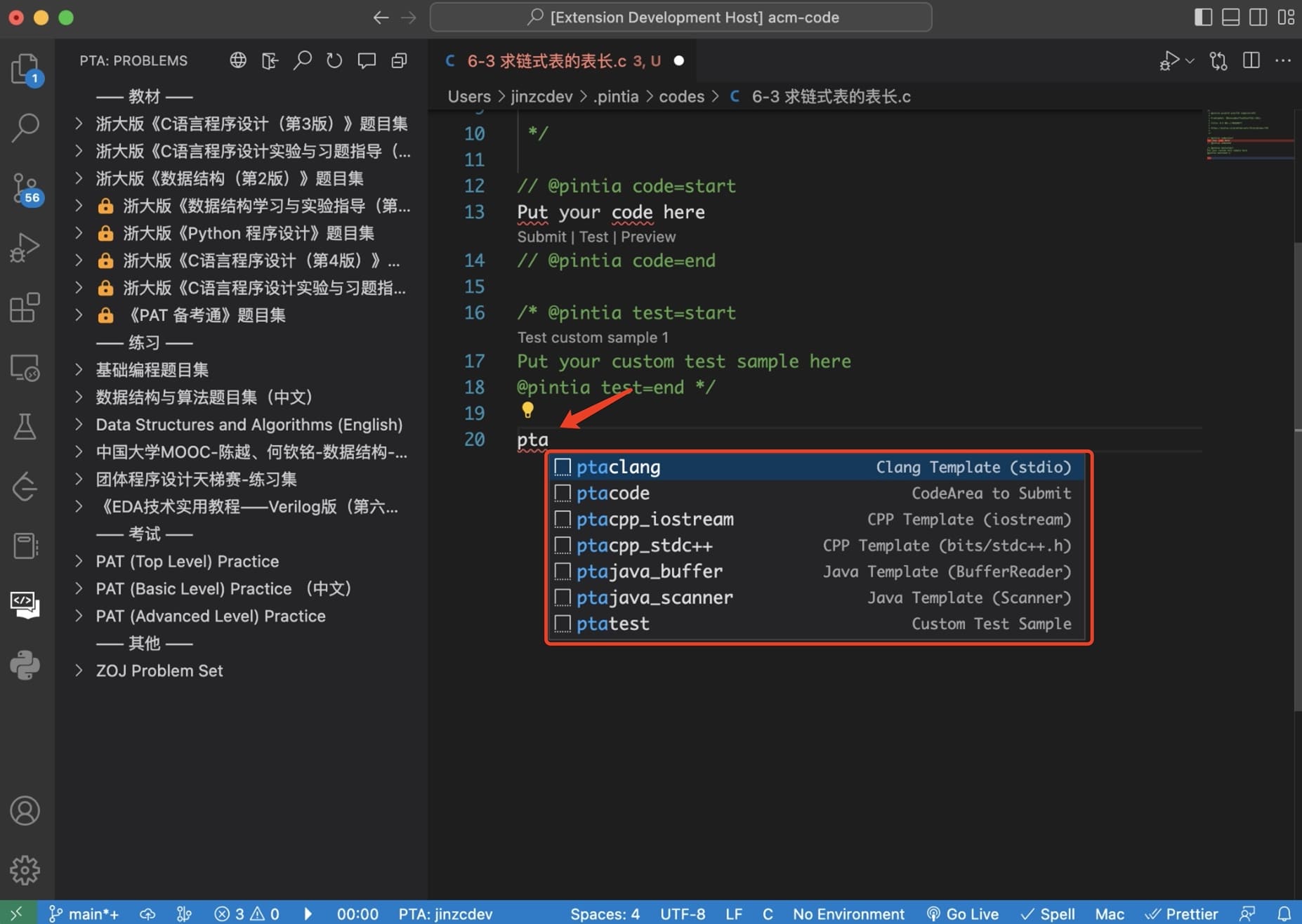Click the Test code lens link
The image size is (1302, 924).
click(x=593, y=237)
